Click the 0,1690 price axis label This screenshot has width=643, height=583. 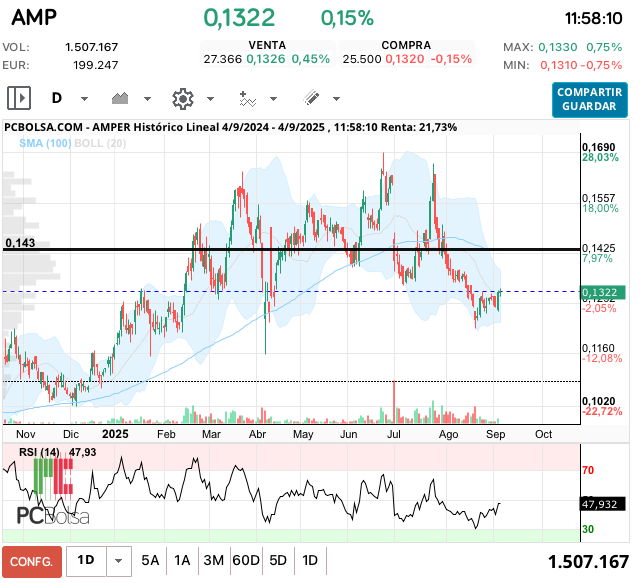coord(599,147)
